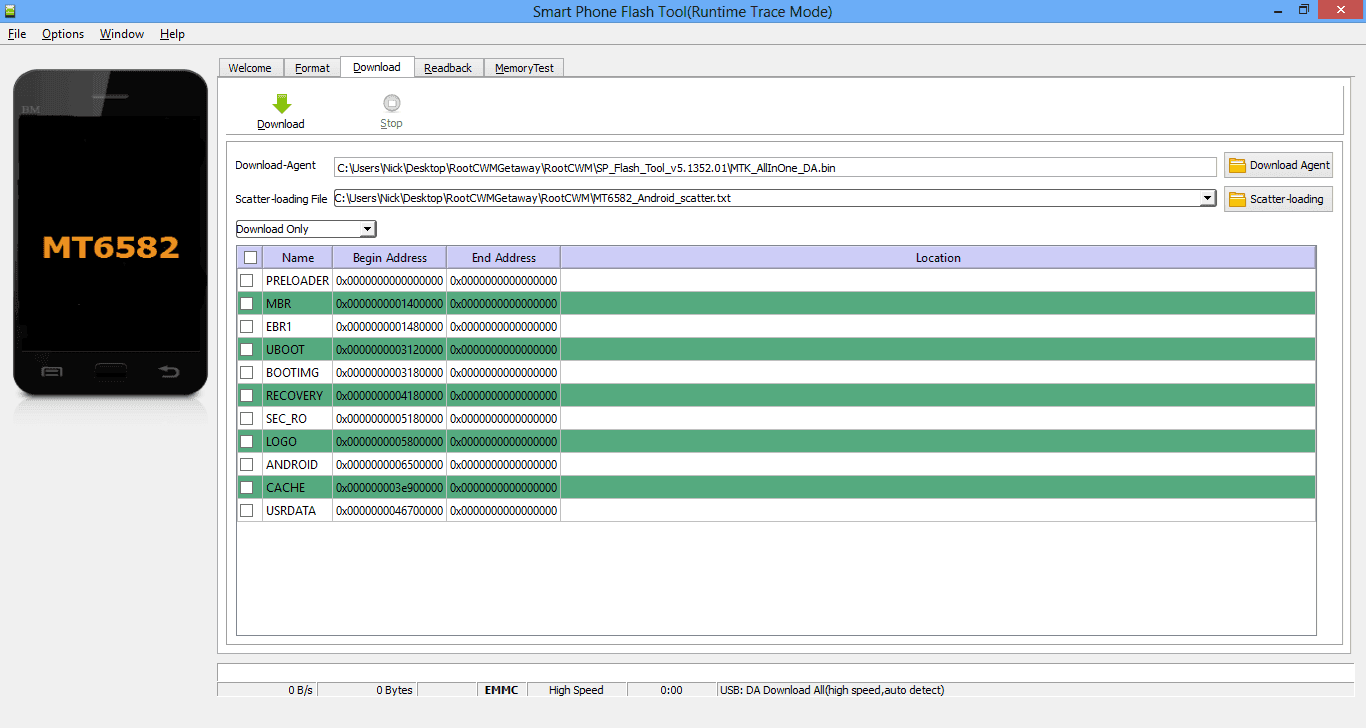Image resolution: width=1366 pixels, height=728 pixels.
Task: Select the ANDROID name cell
Action: (x=297, y=465)
